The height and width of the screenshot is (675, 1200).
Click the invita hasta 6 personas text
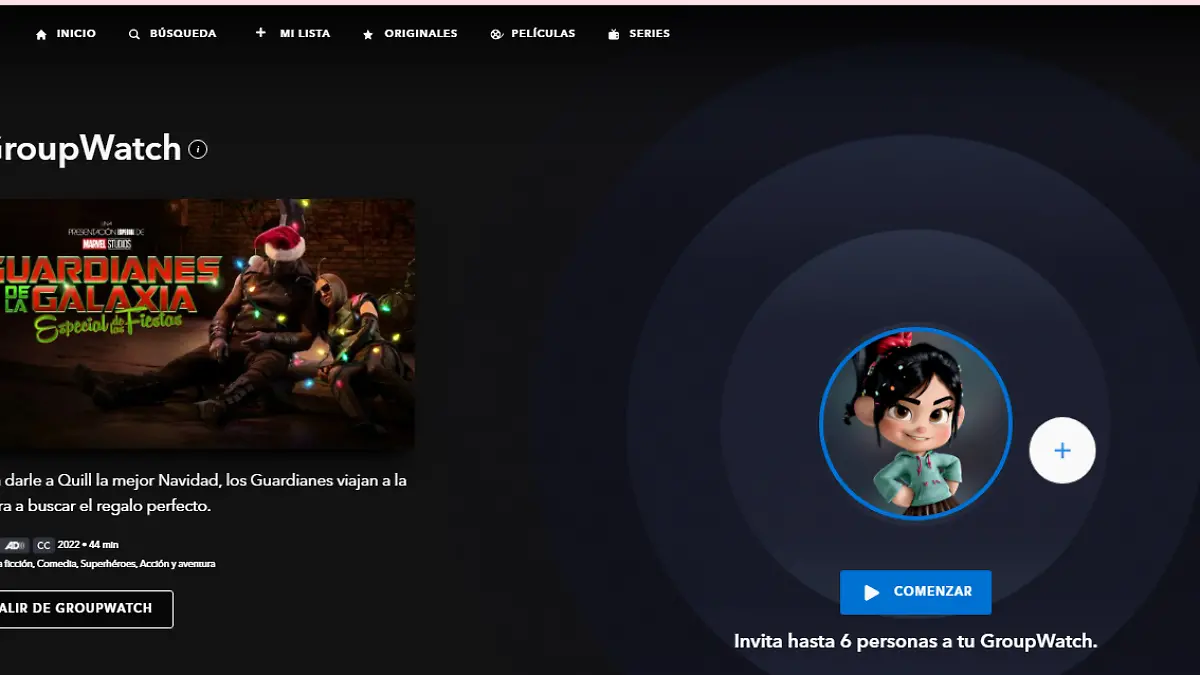click(x=915, y=641)
